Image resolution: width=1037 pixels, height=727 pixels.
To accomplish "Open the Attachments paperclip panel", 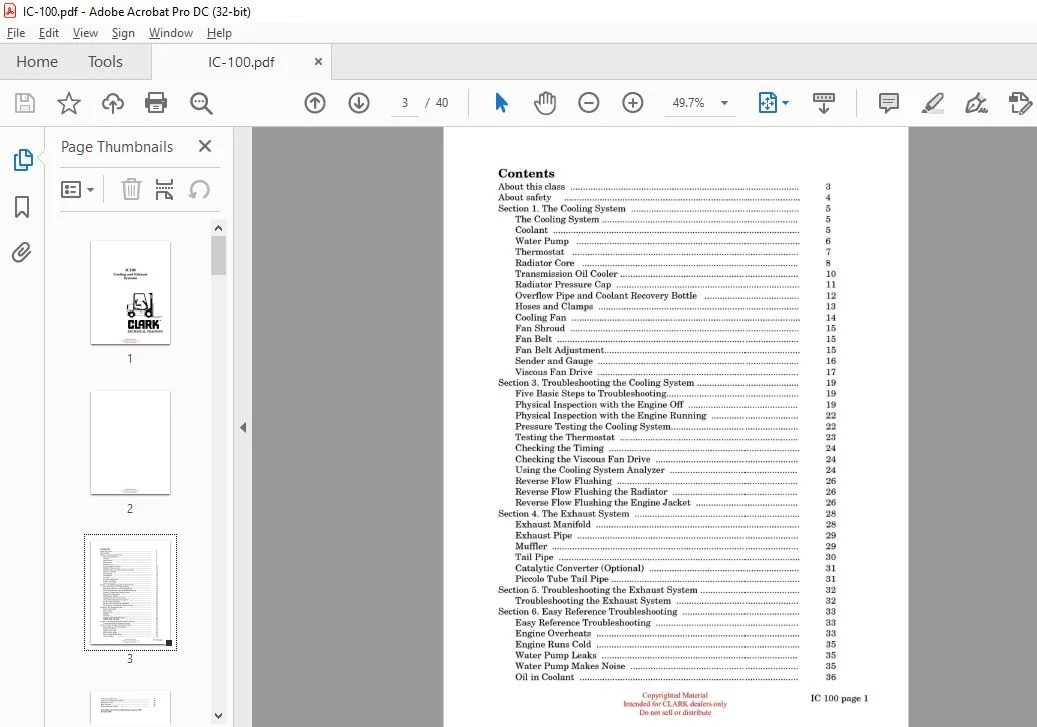I will (22, 253).
